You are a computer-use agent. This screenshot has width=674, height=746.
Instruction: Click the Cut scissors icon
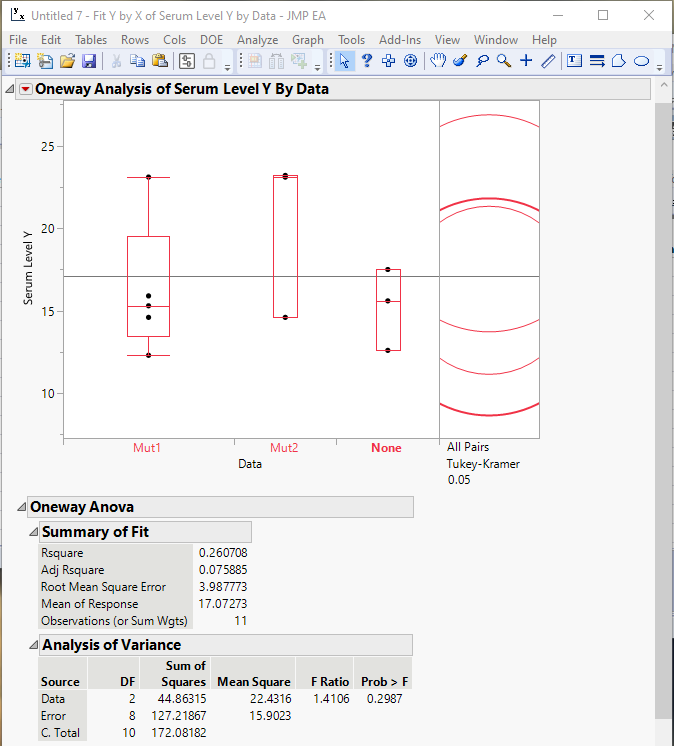[x=116, y=61]
